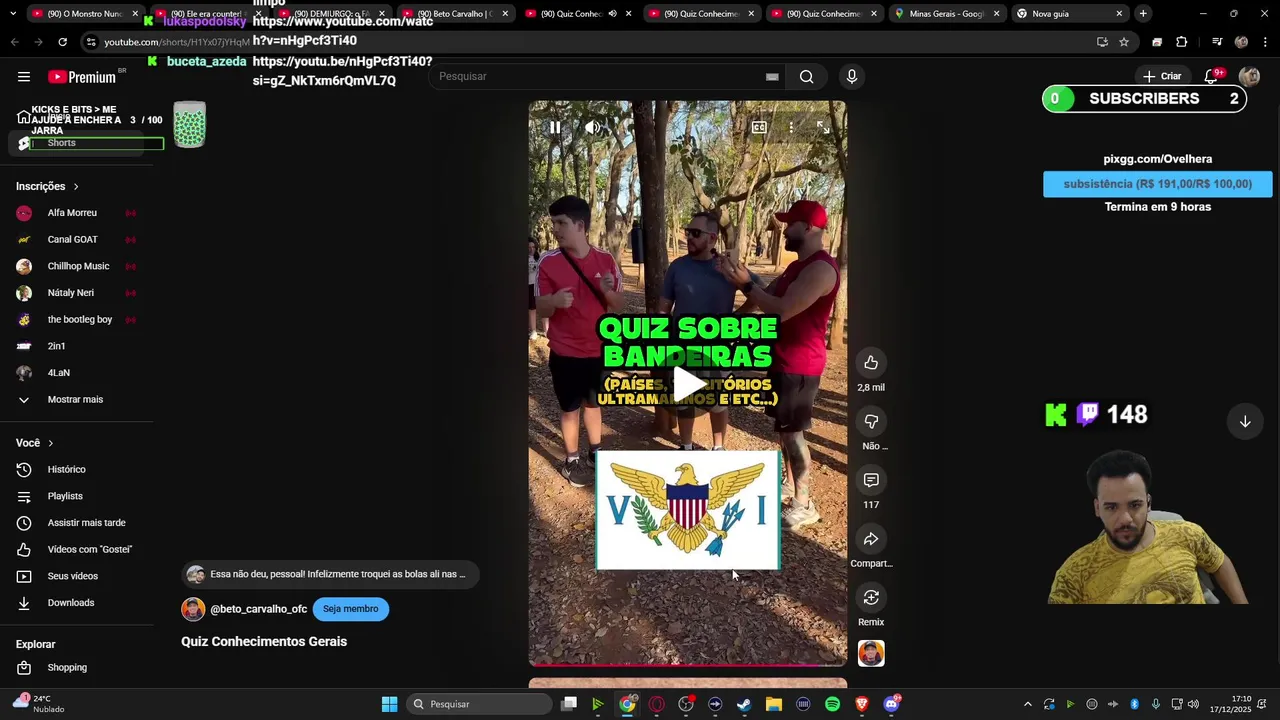Expand subscriptions with Mostrar mais
This screenshot has height=720, width=1280.
[76, 400]
